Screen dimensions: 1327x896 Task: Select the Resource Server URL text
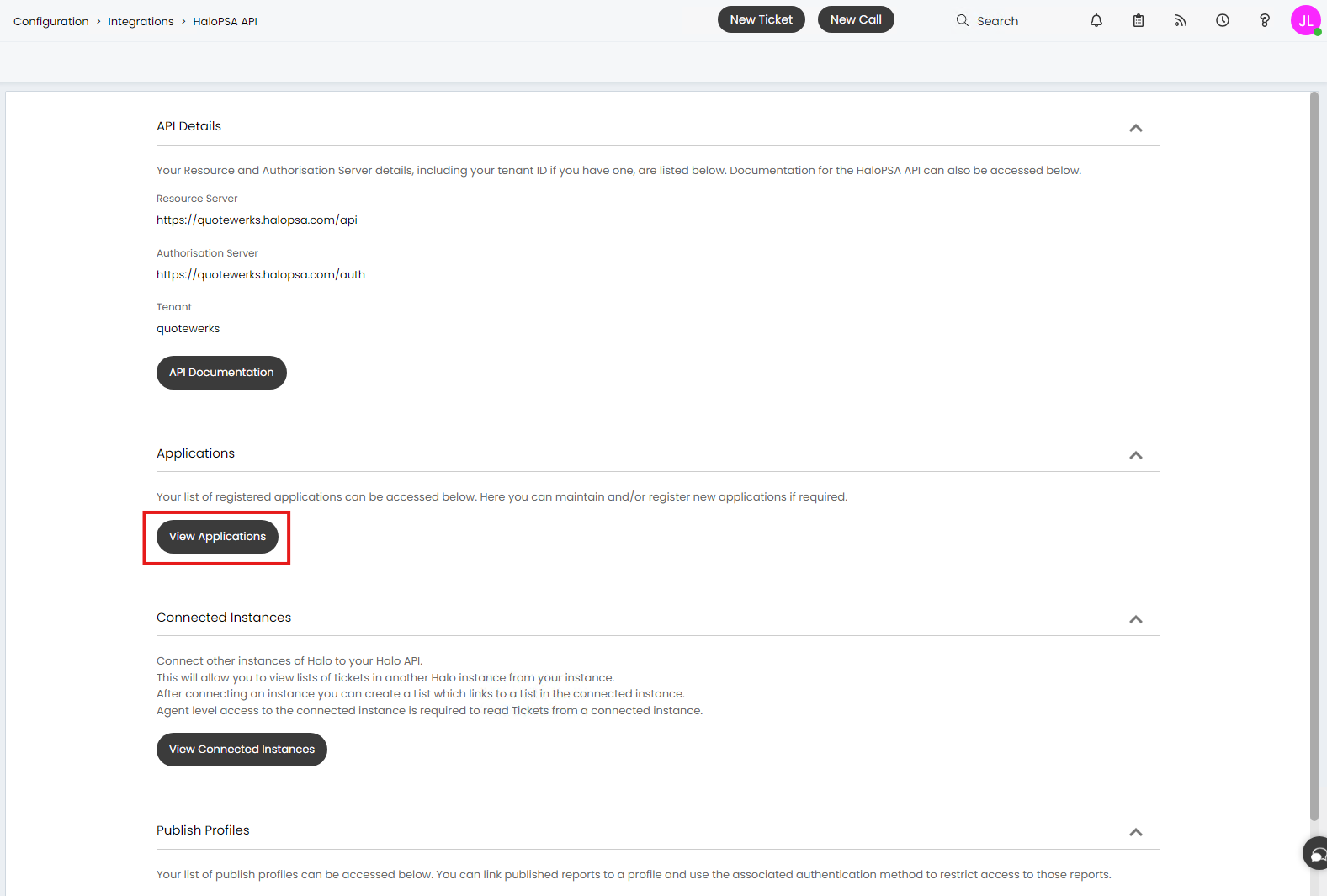[257, 220]
